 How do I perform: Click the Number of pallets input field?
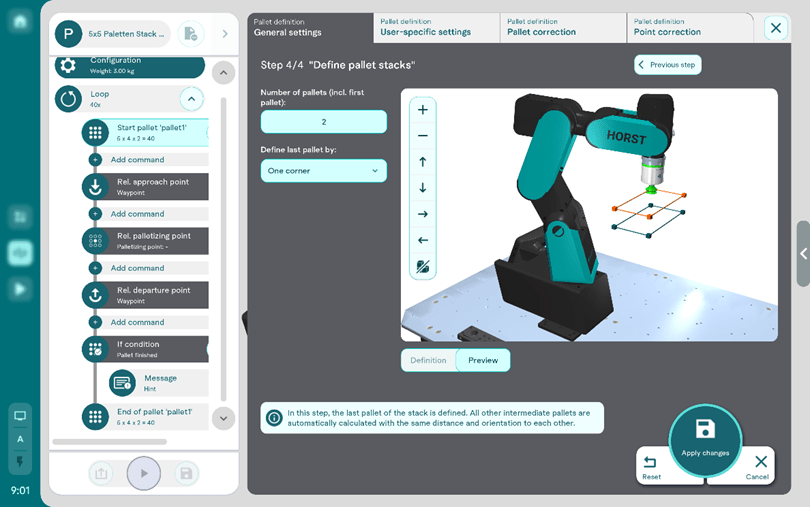(323, 122)
